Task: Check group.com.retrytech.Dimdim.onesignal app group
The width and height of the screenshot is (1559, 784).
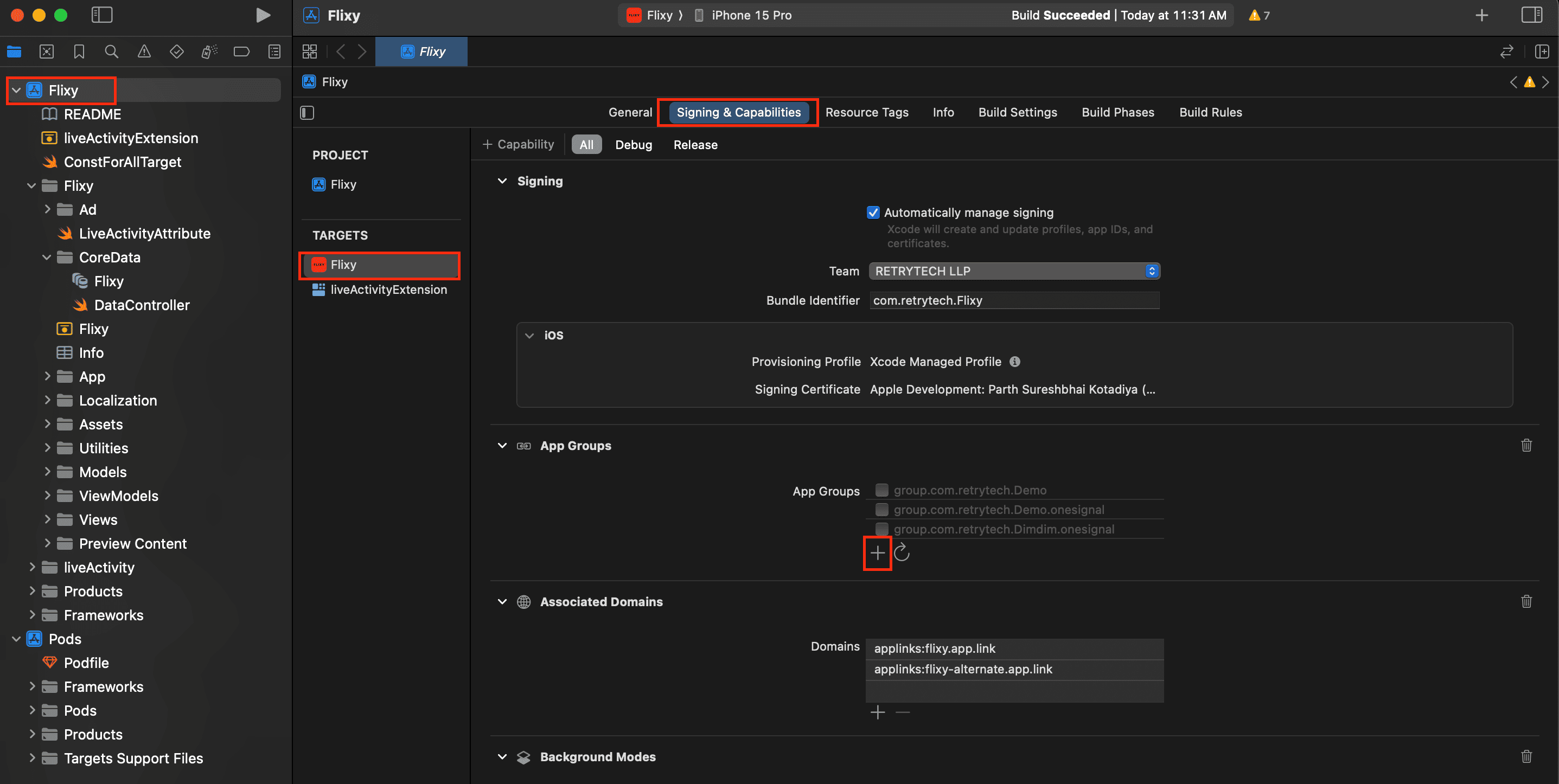Action: click(882, 529)
